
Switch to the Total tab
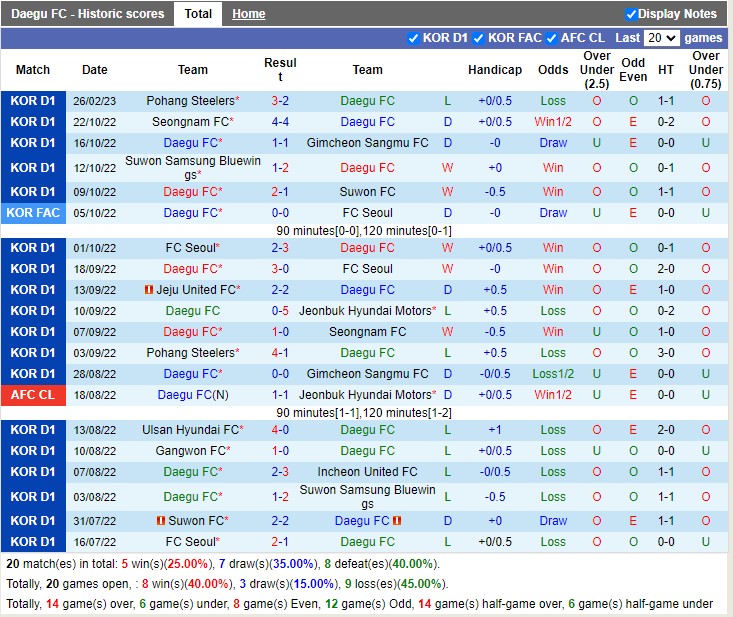pos(198,14)
